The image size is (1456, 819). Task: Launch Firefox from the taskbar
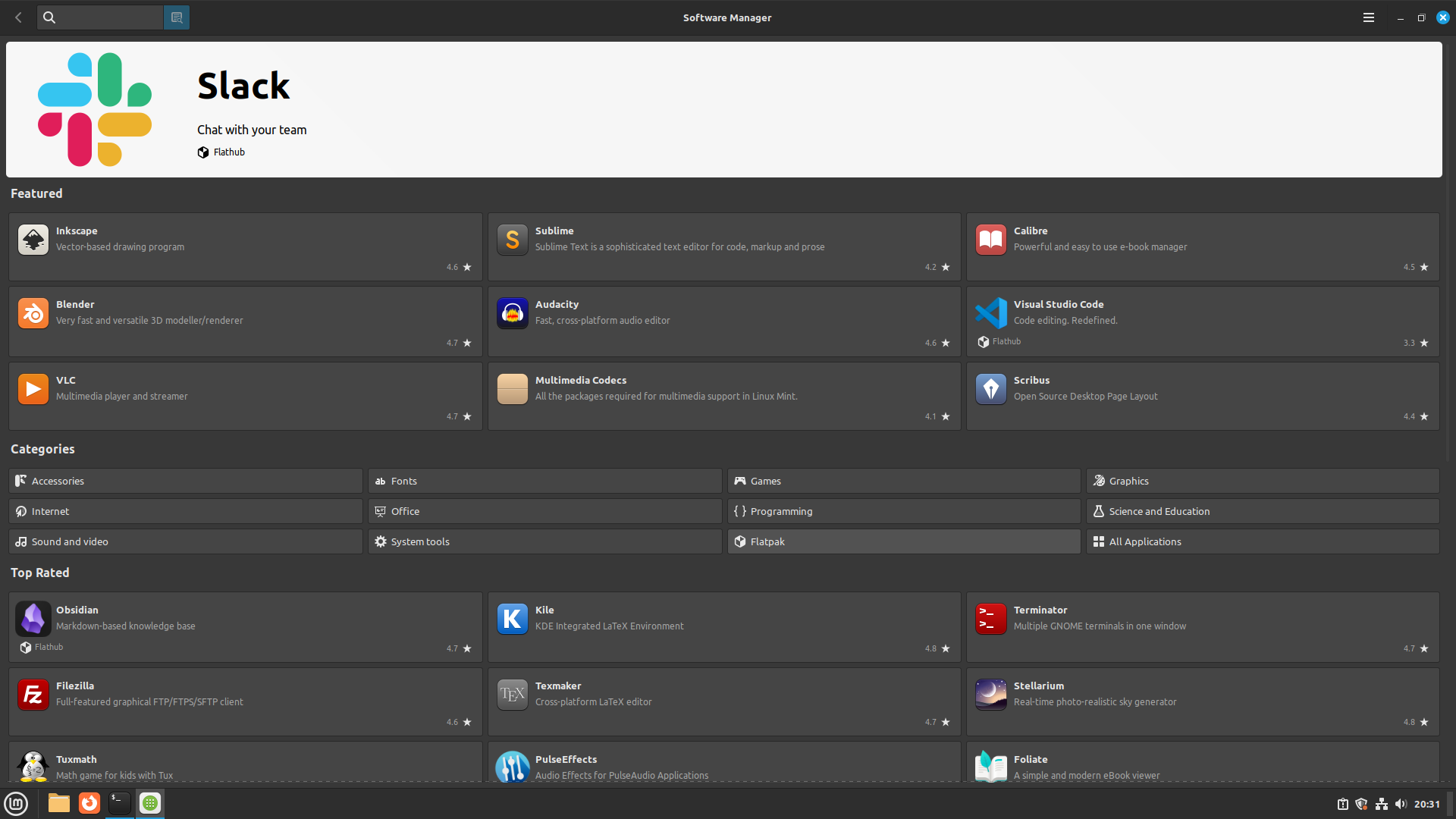coord(89,803)
